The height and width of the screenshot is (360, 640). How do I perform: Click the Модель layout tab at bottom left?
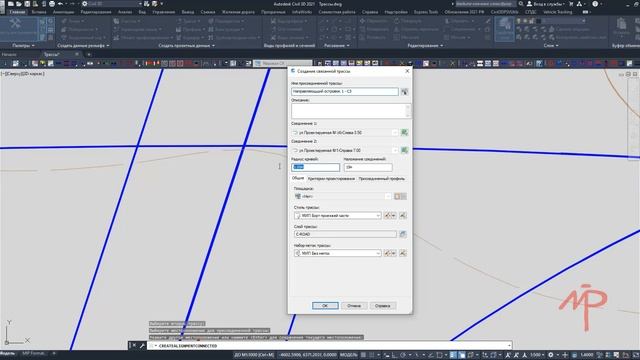point(8,353)
